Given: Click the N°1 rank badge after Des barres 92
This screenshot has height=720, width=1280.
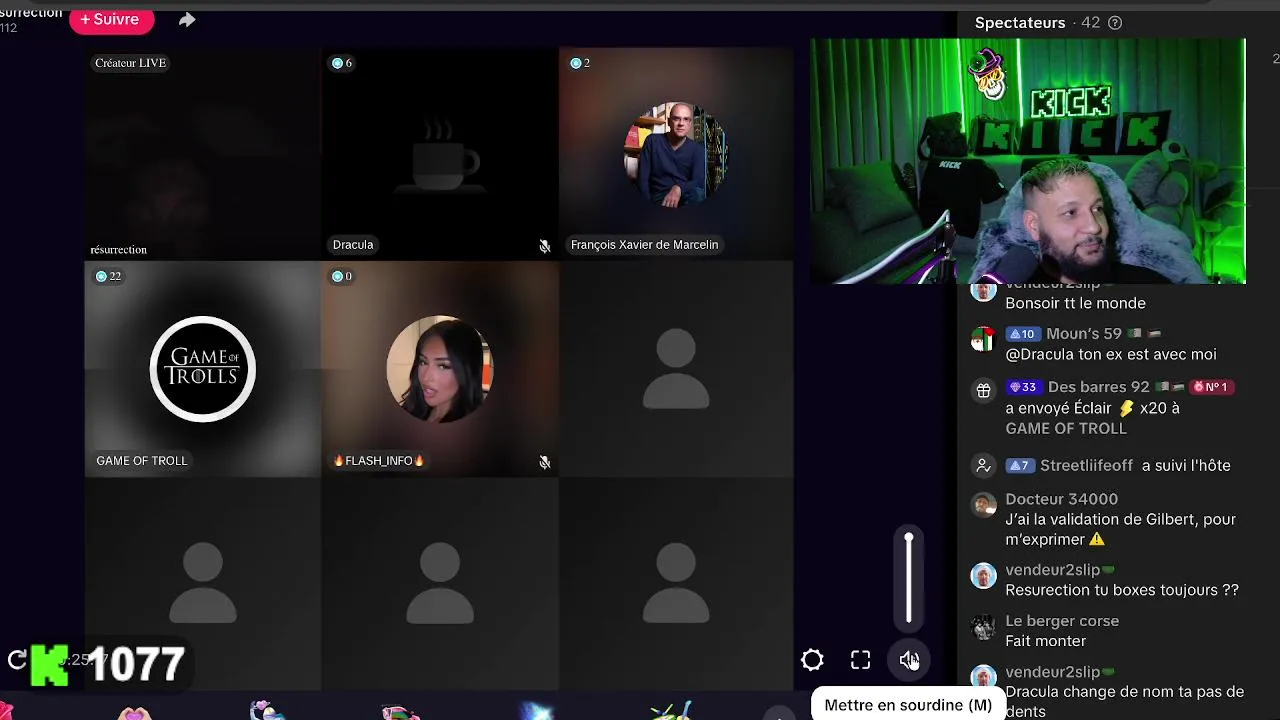Looking at the screenshot, I should 1210,387.
